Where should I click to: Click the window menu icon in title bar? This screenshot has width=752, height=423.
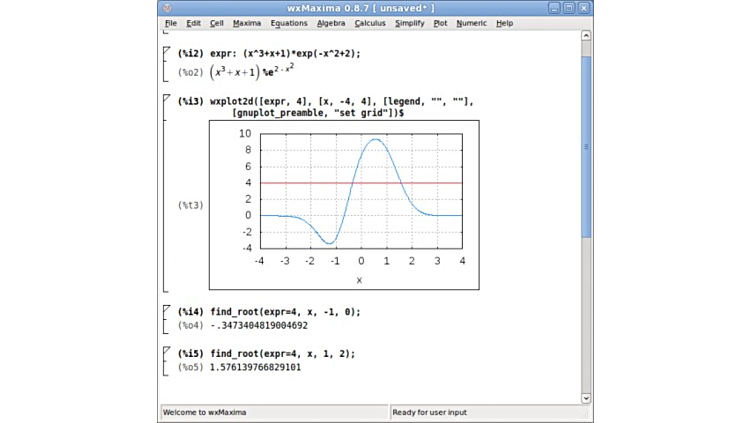[x=166, y=7]
